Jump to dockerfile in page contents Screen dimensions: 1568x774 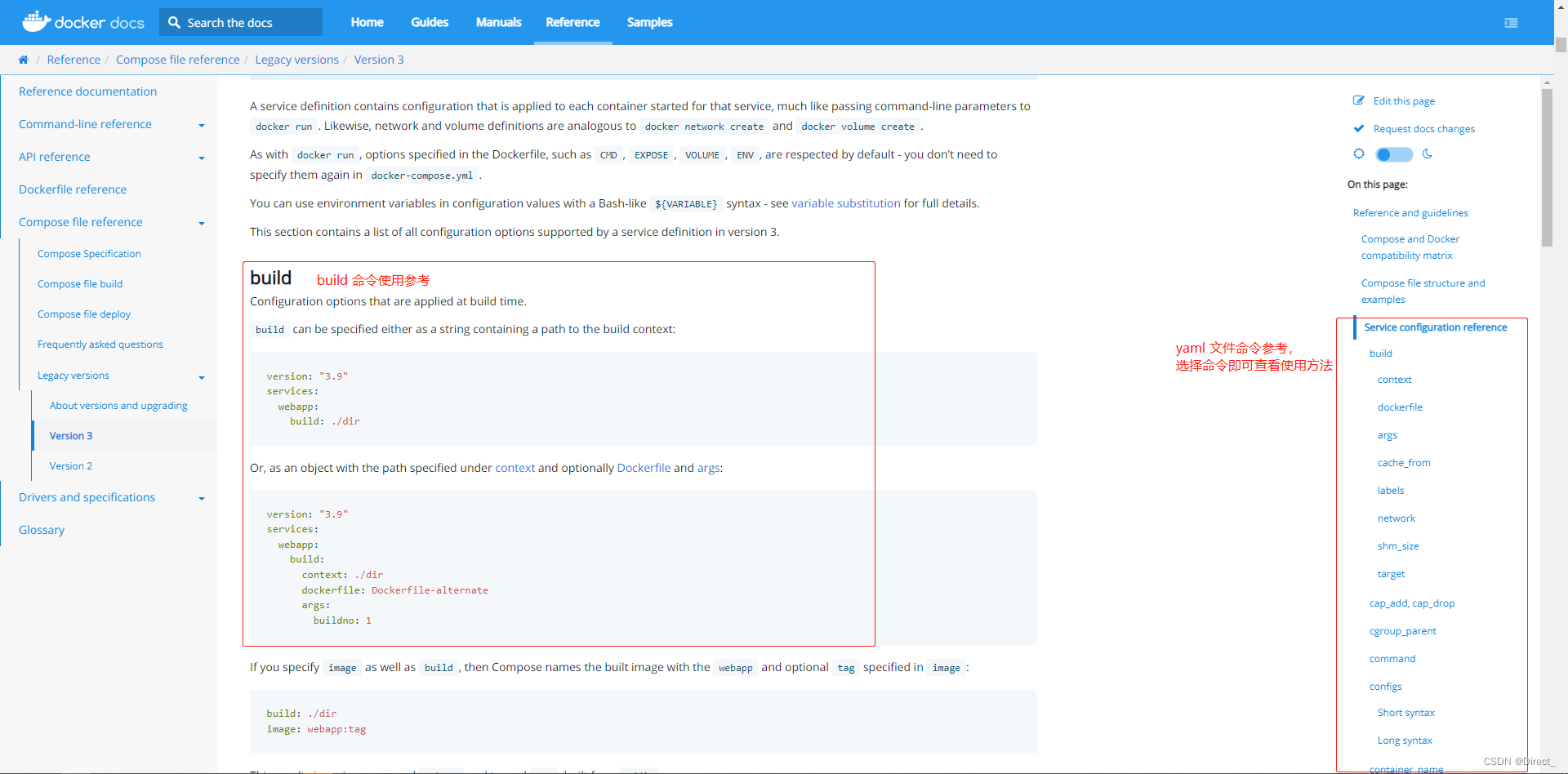click(x=1400, y=407)
